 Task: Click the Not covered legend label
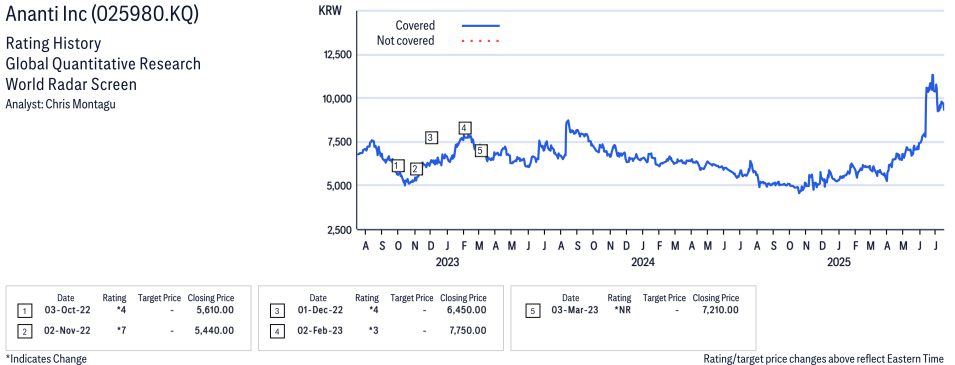406,41
